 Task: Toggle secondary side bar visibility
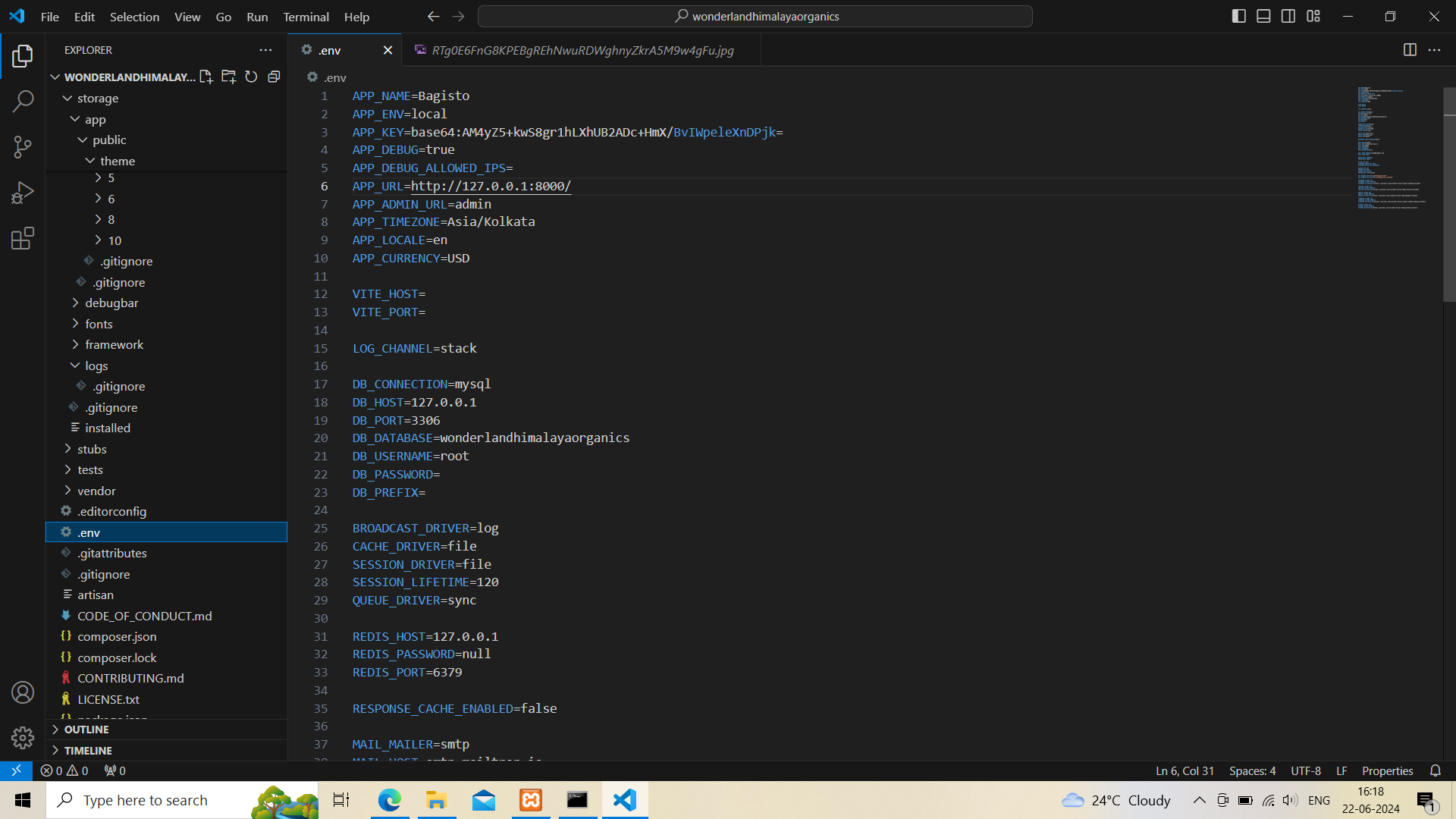click(1288, 16)
